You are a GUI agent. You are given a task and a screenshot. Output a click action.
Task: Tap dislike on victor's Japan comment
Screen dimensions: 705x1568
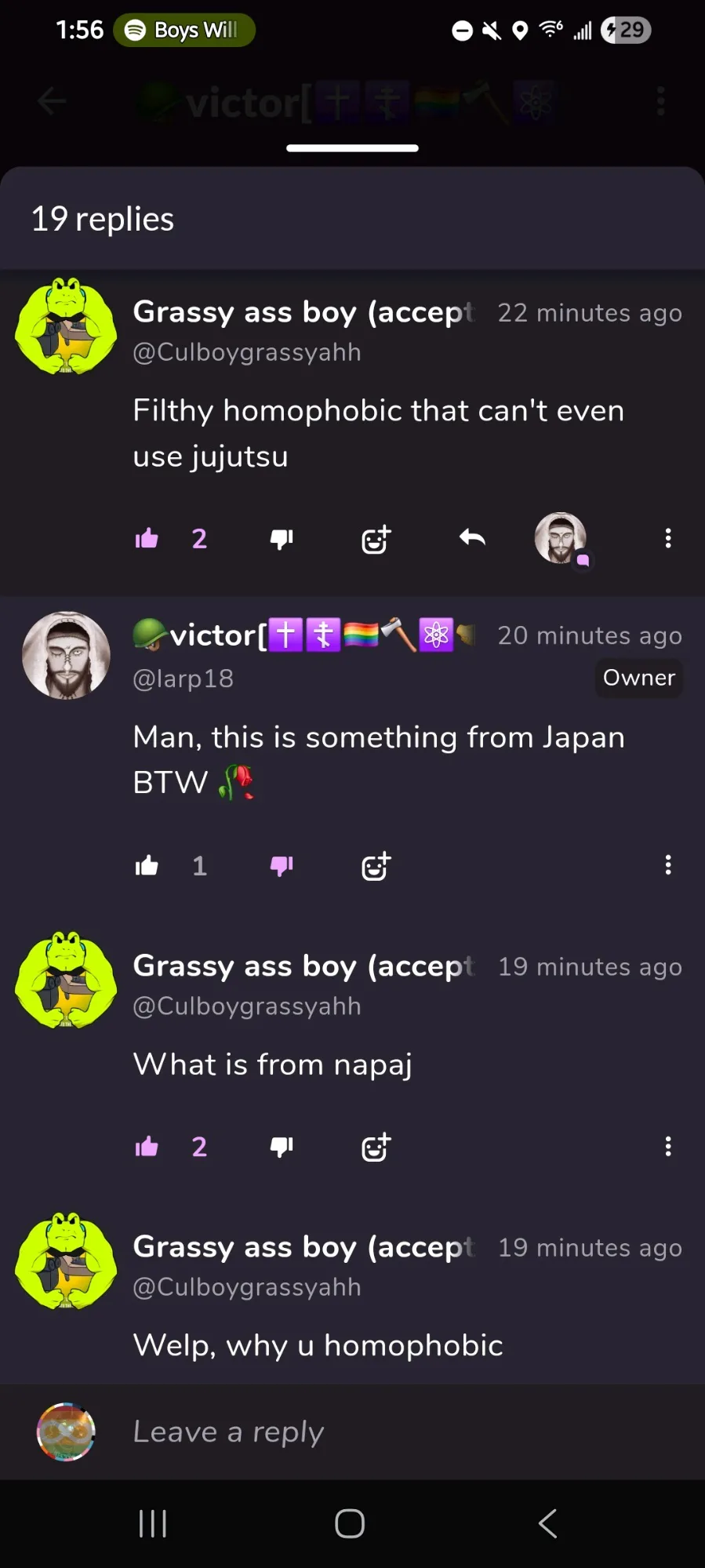[x=282, y=865]
